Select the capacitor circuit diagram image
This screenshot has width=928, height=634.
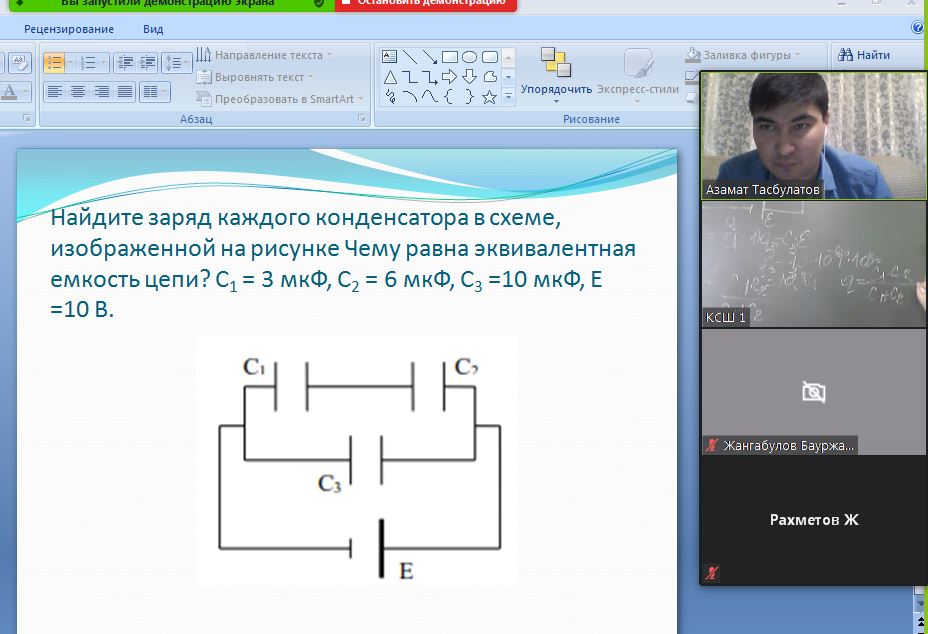pos(357,461)
